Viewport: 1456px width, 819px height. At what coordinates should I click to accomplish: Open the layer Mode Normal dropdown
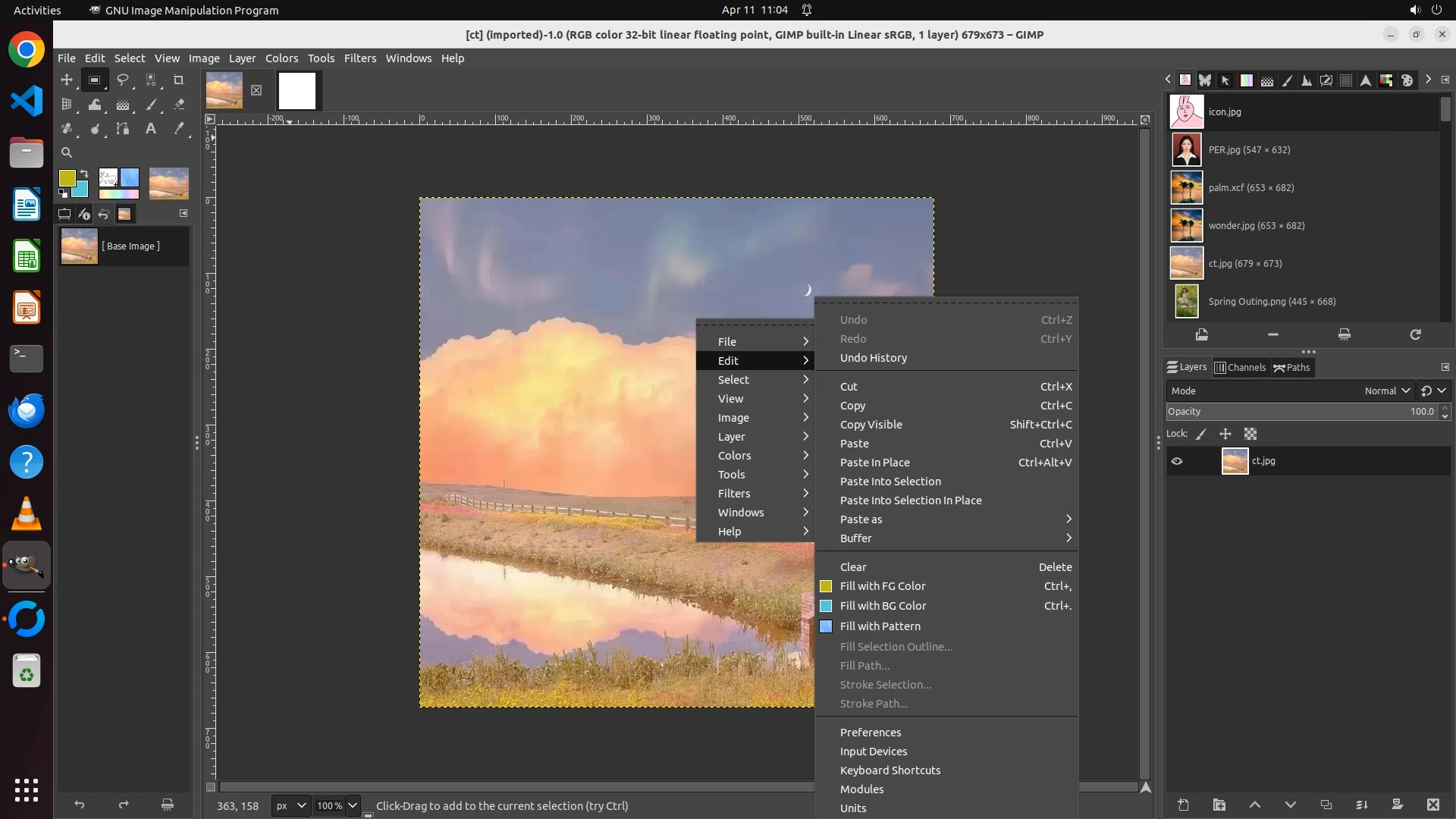1386,391
